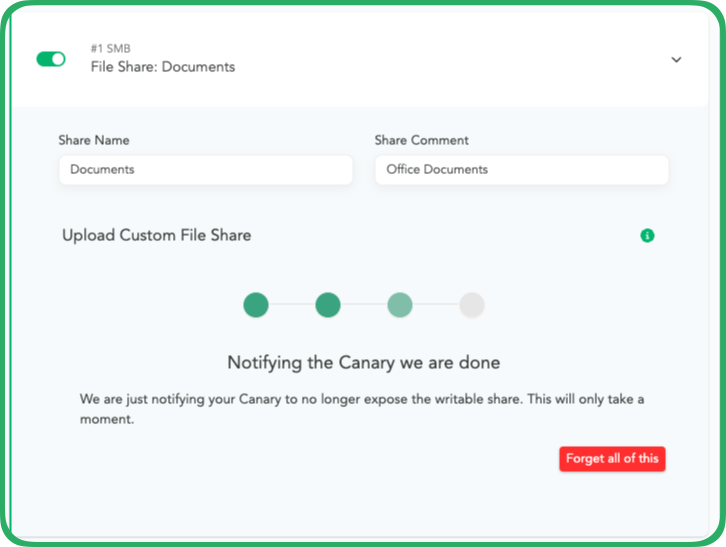Click connector line between second and third steps
The height and width of the screenshot is (547, 726).
tap(364, 305)
